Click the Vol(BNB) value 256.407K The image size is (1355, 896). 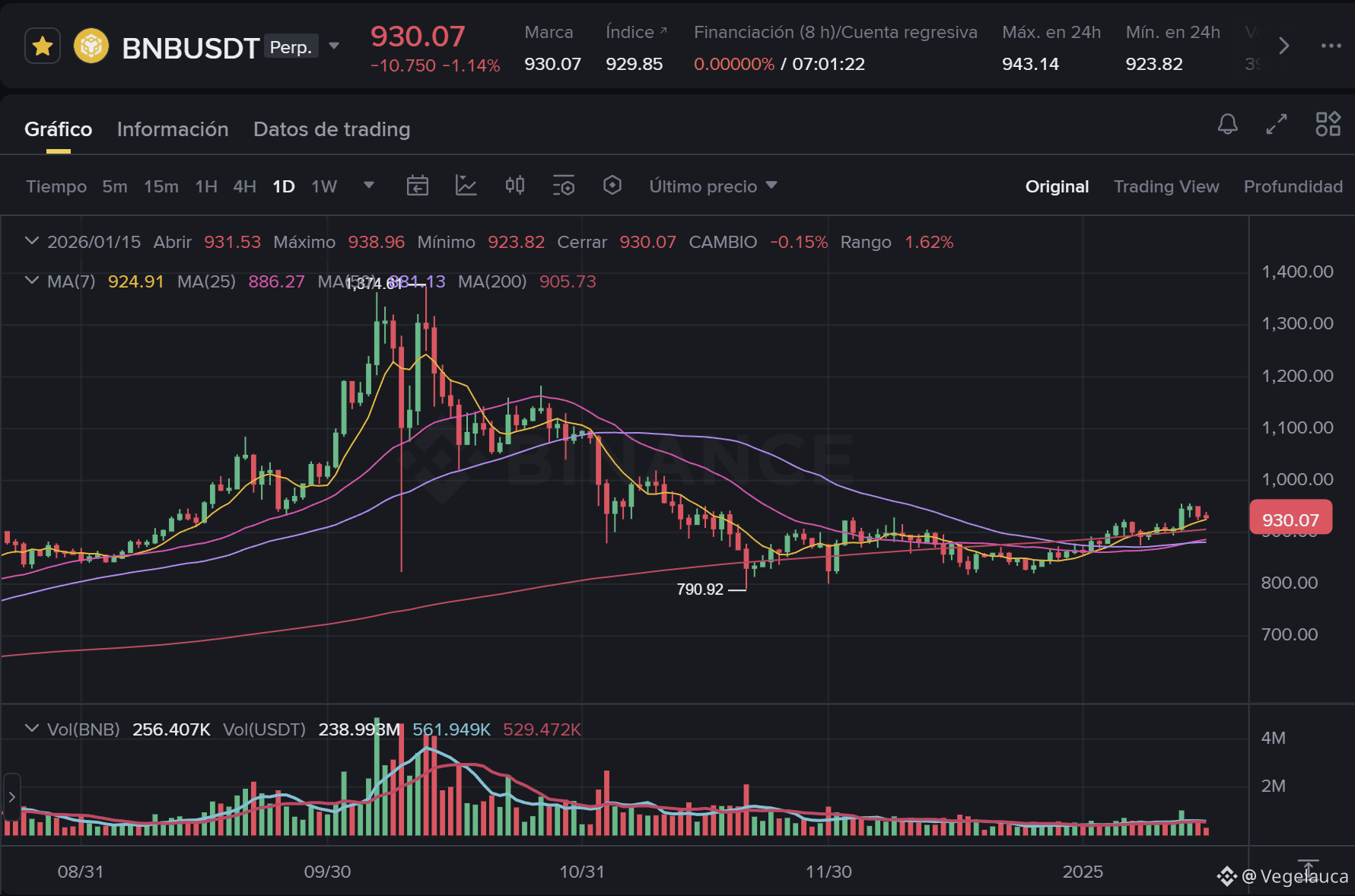click(171, 729)
